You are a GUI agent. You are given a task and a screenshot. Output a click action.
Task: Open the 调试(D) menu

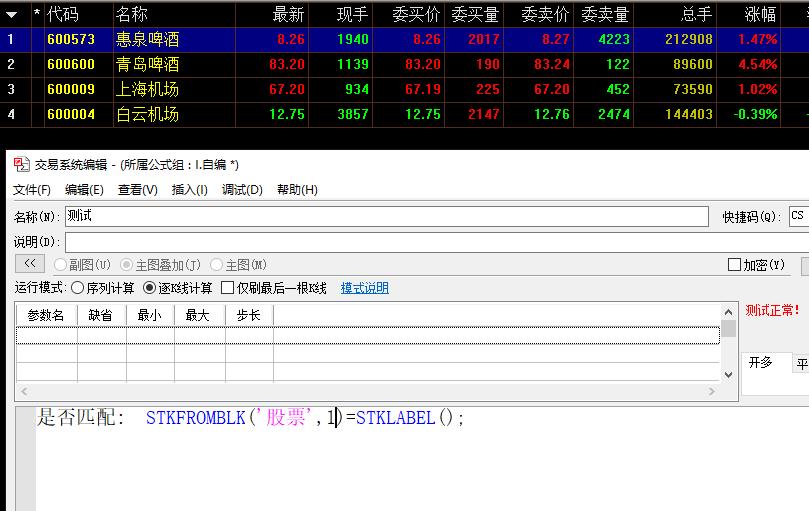[242, 190]
